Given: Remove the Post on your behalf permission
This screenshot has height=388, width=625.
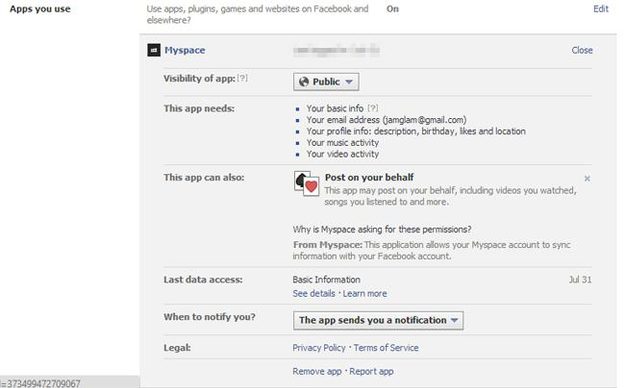Looking at the screenshot, I should (x=587, y=179).
